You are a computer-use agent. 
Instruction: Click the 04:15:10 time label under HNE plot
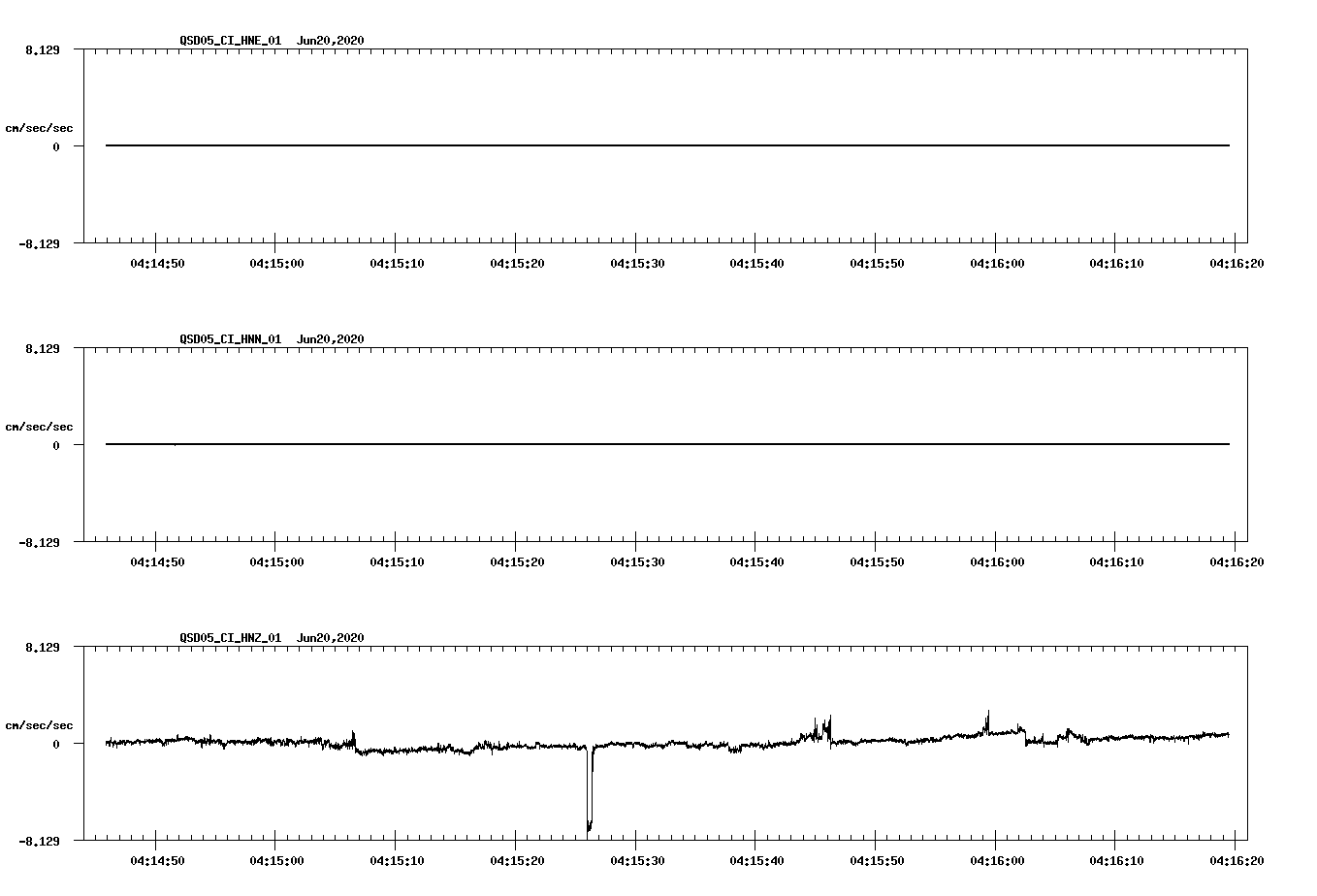click(x=397, y=263)
